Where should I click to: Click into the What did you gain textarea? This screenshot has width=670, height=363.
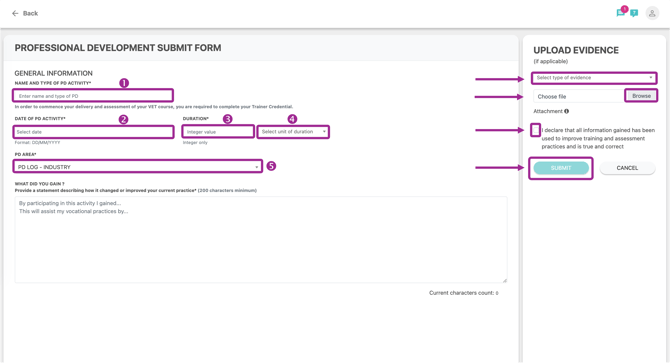pos(261,240)
